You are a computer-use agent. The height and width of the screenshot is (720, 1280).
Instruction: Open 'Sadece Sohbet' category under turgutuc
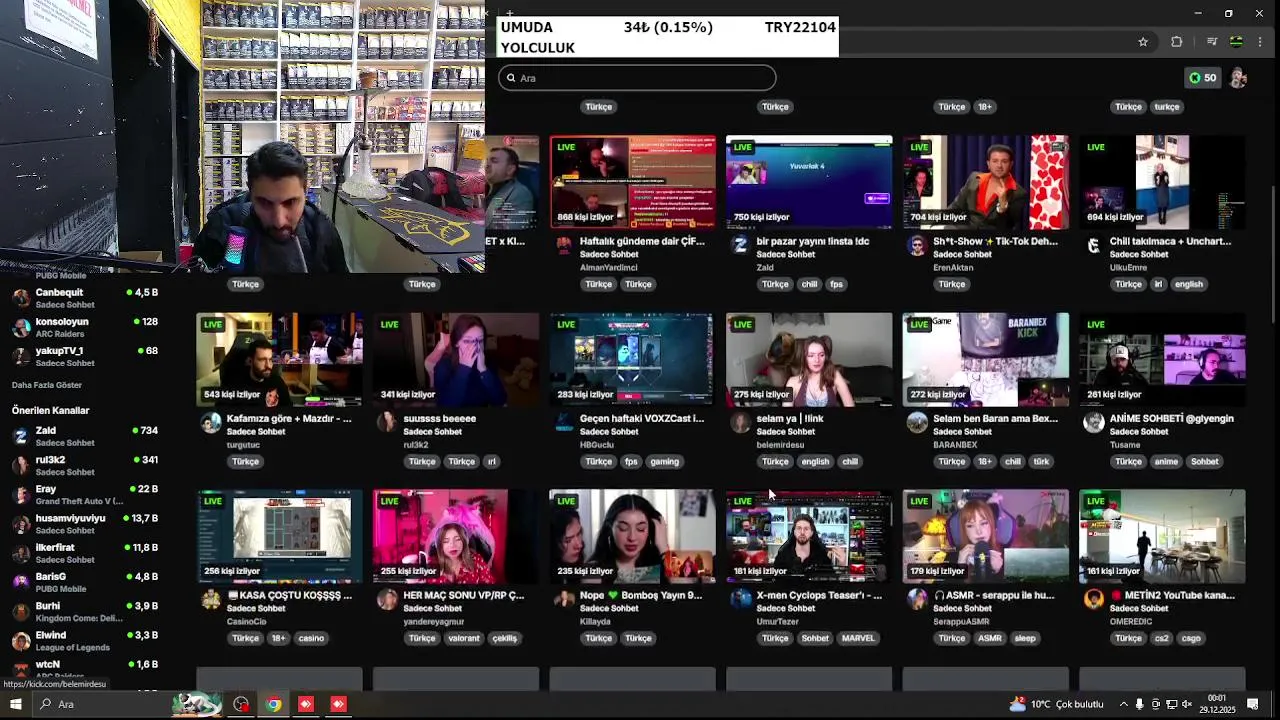click(x=256, y=432)
